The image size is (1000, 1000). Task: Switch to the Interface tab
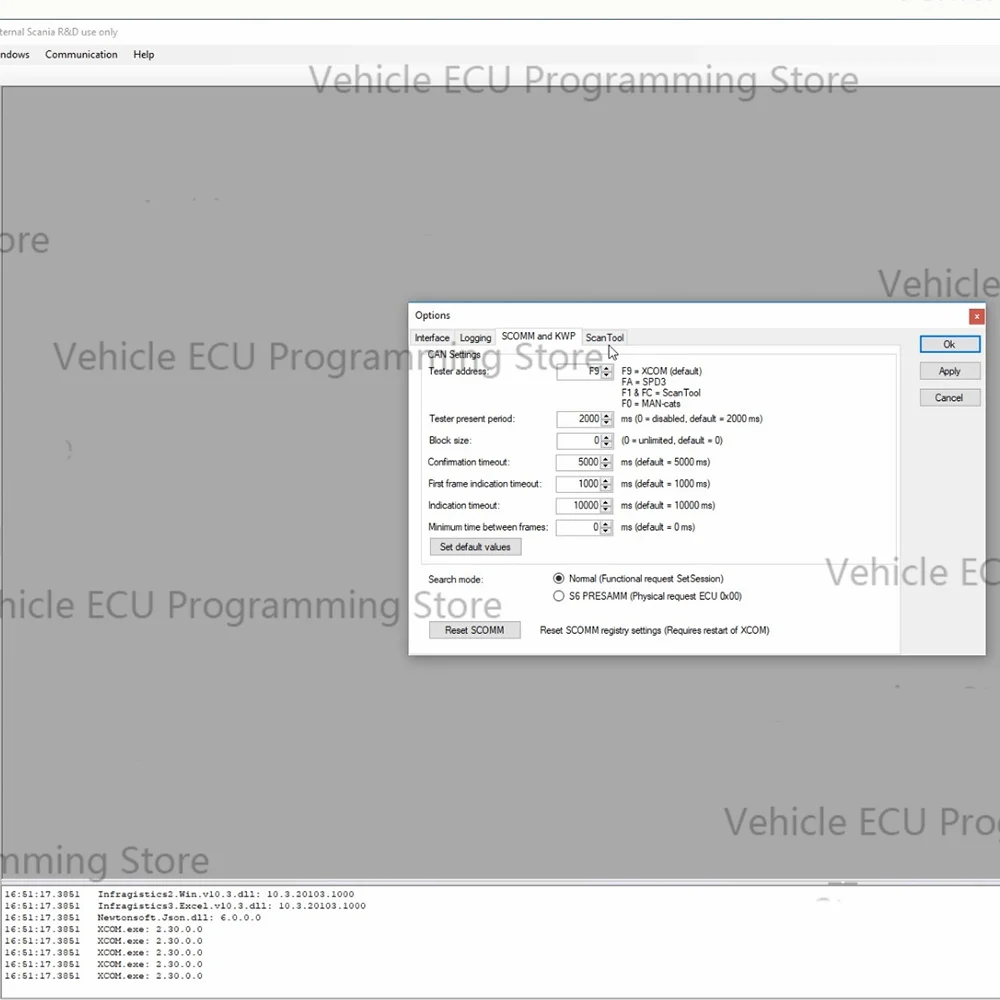click(x=432, y=337)
